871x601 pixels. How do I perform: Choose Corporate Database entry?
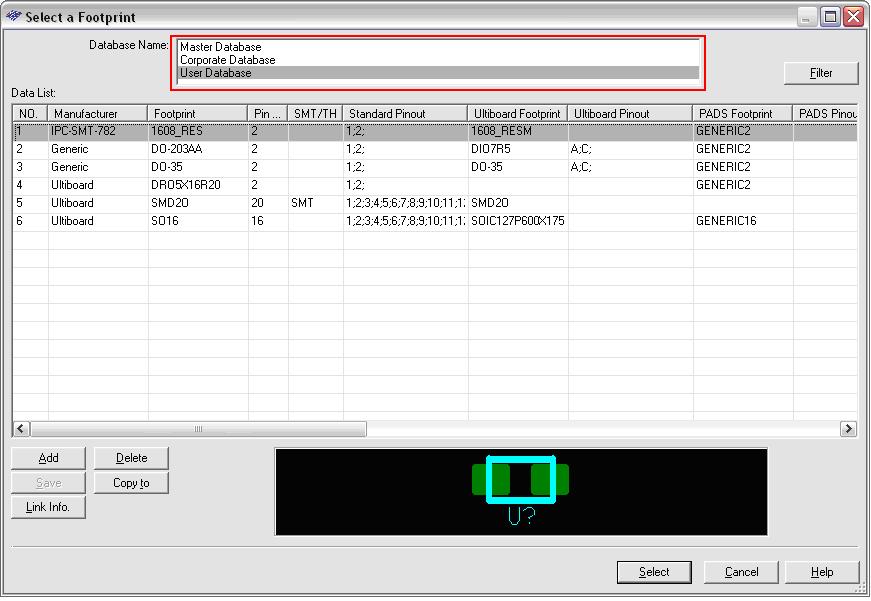(x=439, y=60)
